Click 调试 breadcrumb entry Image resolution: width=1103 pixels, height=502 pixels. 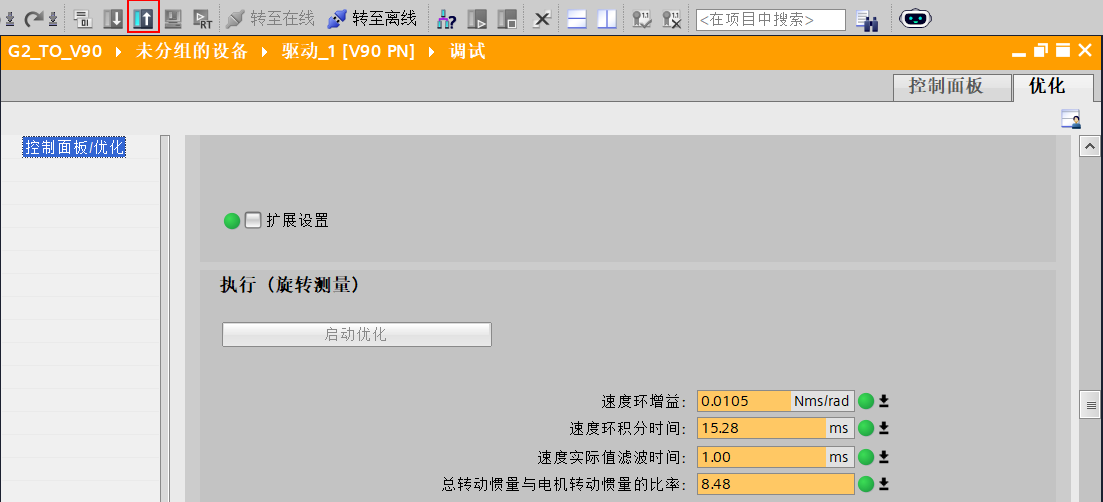point(468,51)
